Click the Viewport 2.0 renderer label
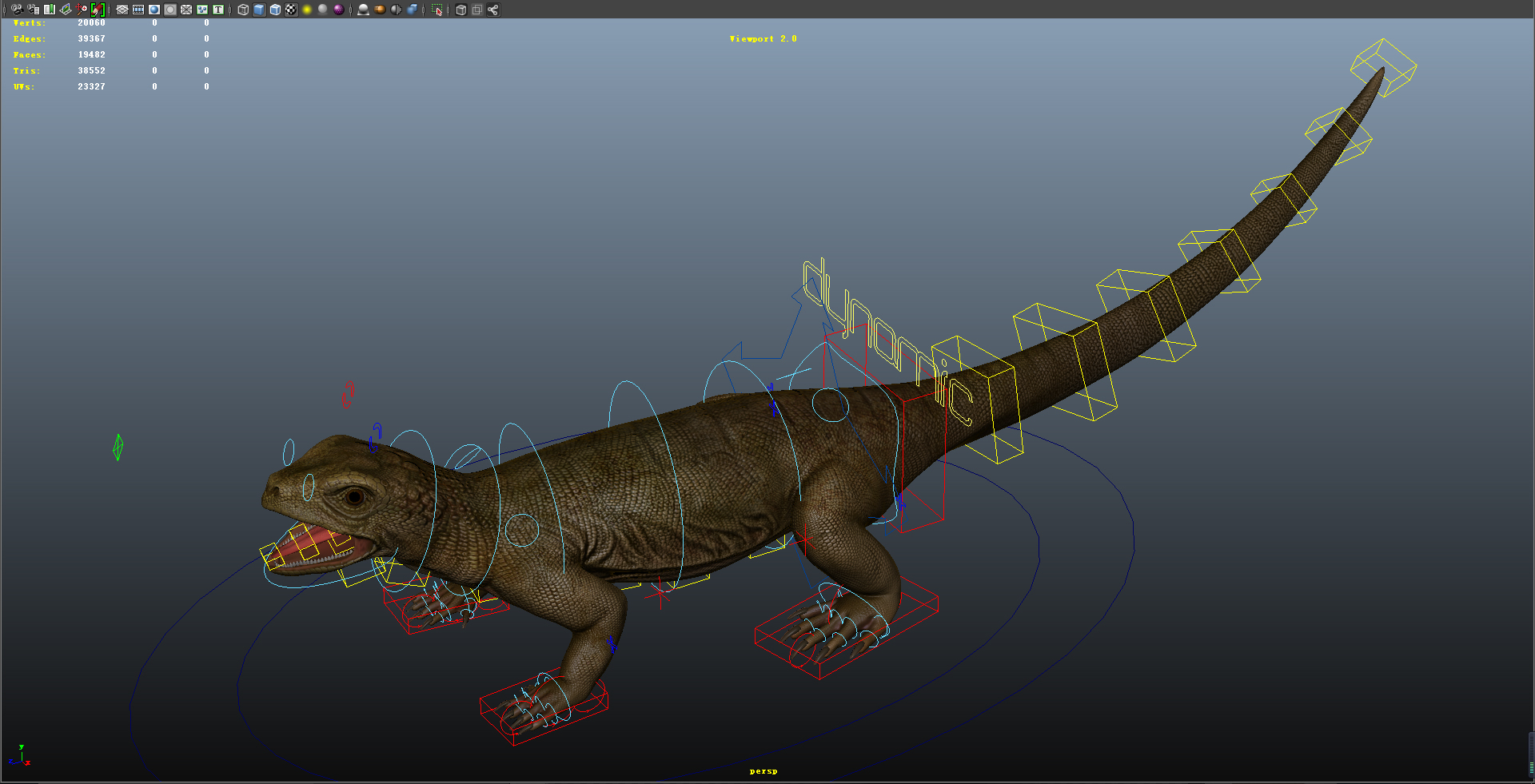 [762, 38]
